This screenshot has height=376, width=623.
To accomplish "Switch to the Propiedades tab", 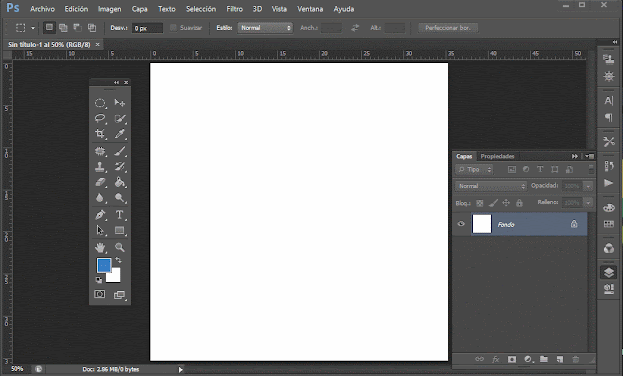I will click(x=497, y=156).
